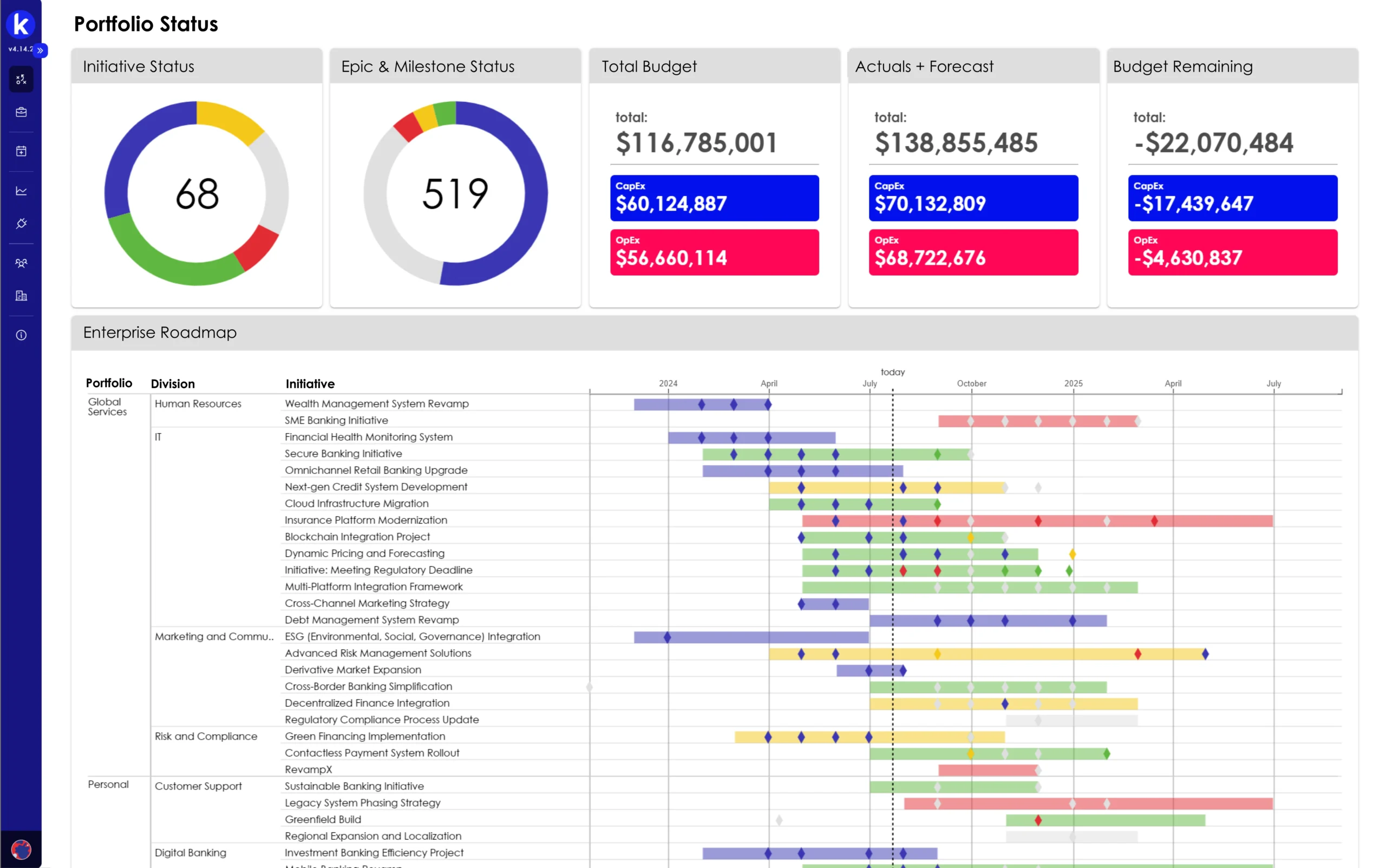The image size is (1386, 868).
Task: Expand the sidebar with double chevron
Action: click(x=40, y=50)
